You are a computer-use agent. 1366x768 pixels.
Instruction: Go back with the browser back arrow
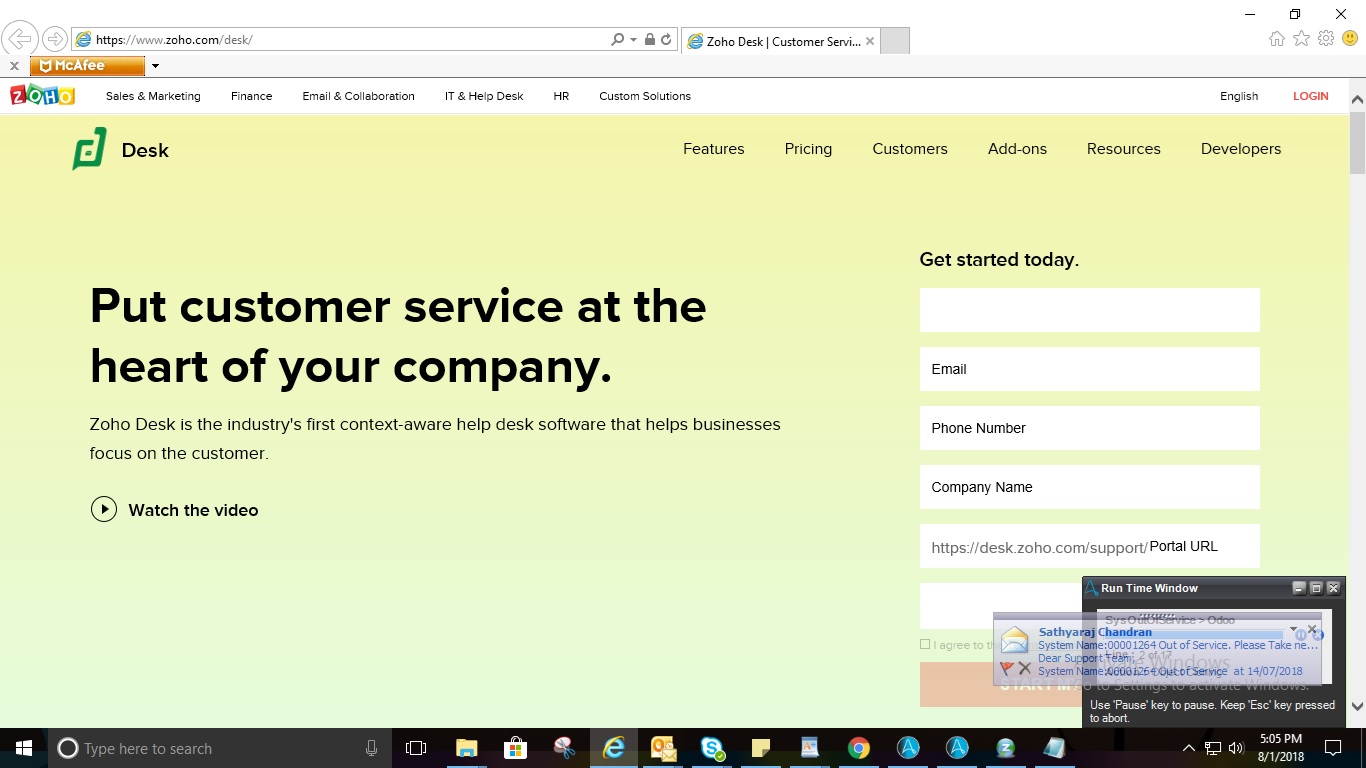pos(19,39)
